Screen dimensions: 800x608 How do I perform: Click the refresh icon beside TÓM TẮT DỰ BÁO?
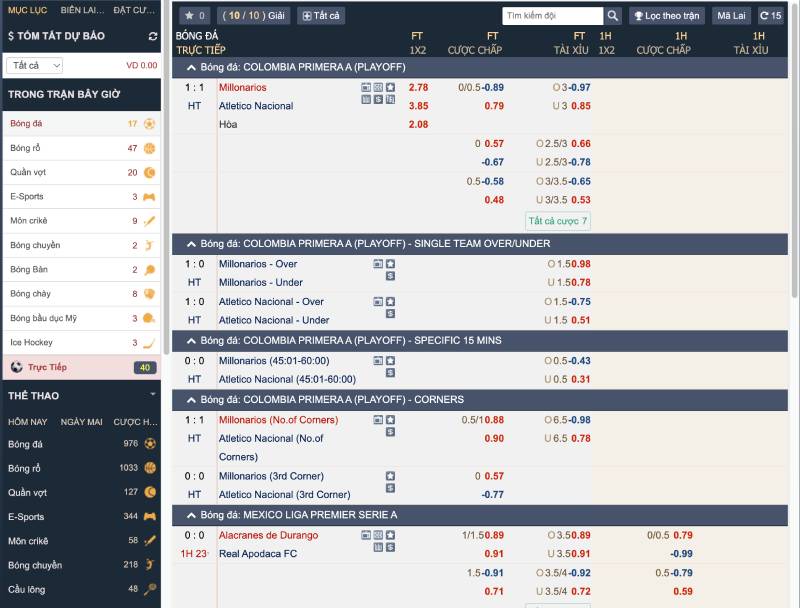(x=150, y=34)
